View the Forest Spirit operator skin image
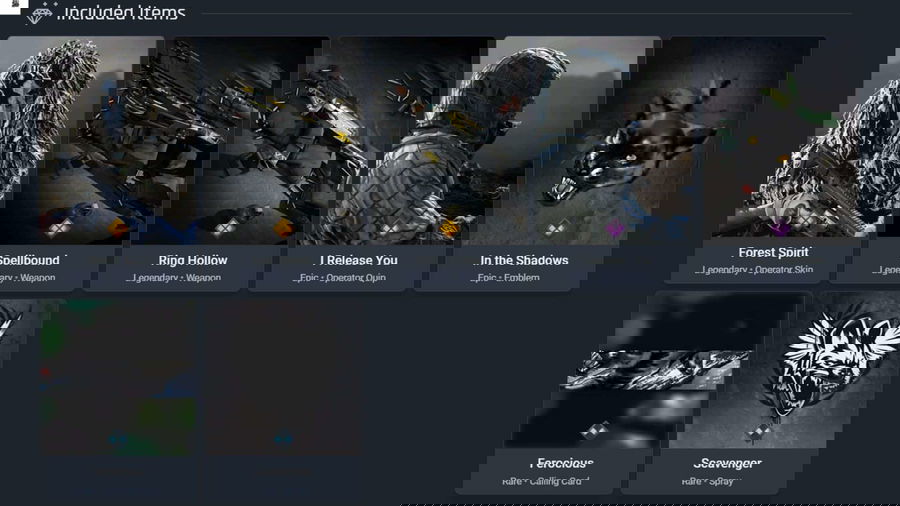 (x=745, y=140)
